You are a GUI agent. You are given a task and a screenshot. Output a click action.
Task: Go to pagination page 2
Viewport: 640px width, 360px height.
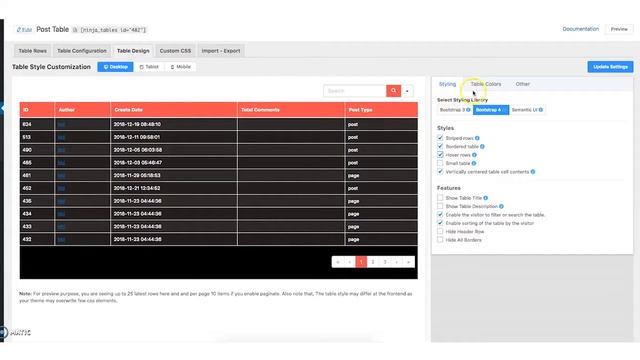tap(373, 262)
